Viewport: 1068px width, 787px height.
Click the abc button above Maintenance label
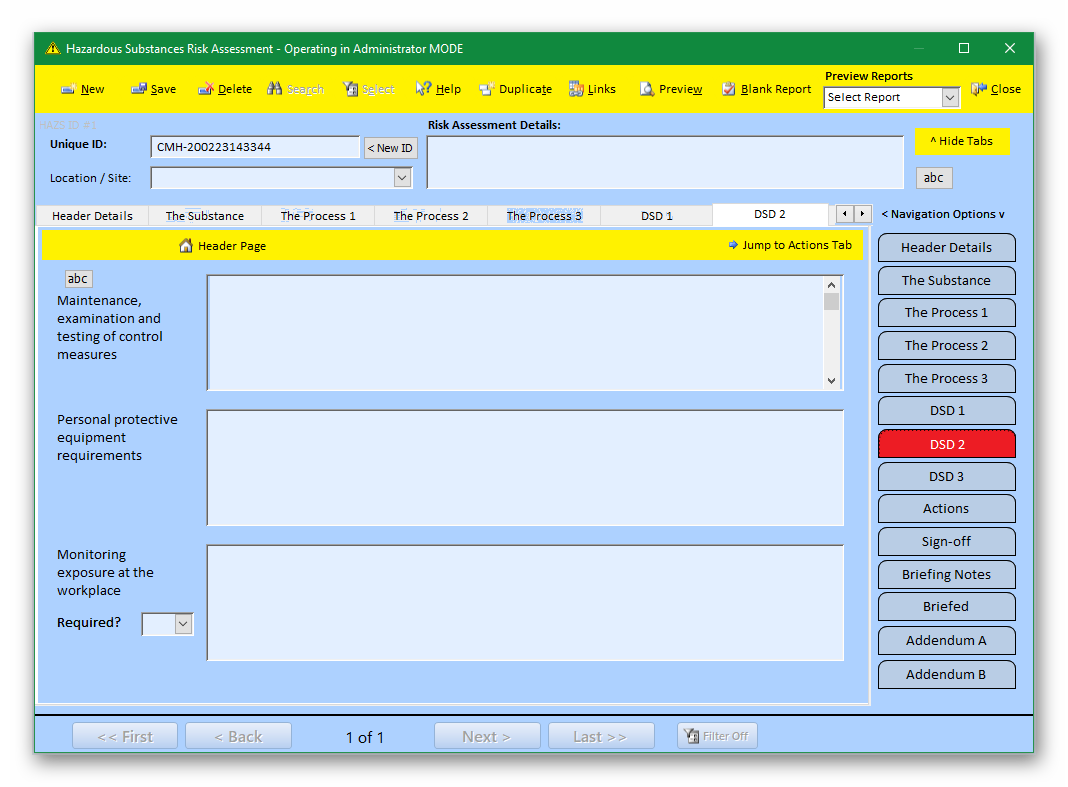pos(78,279)
